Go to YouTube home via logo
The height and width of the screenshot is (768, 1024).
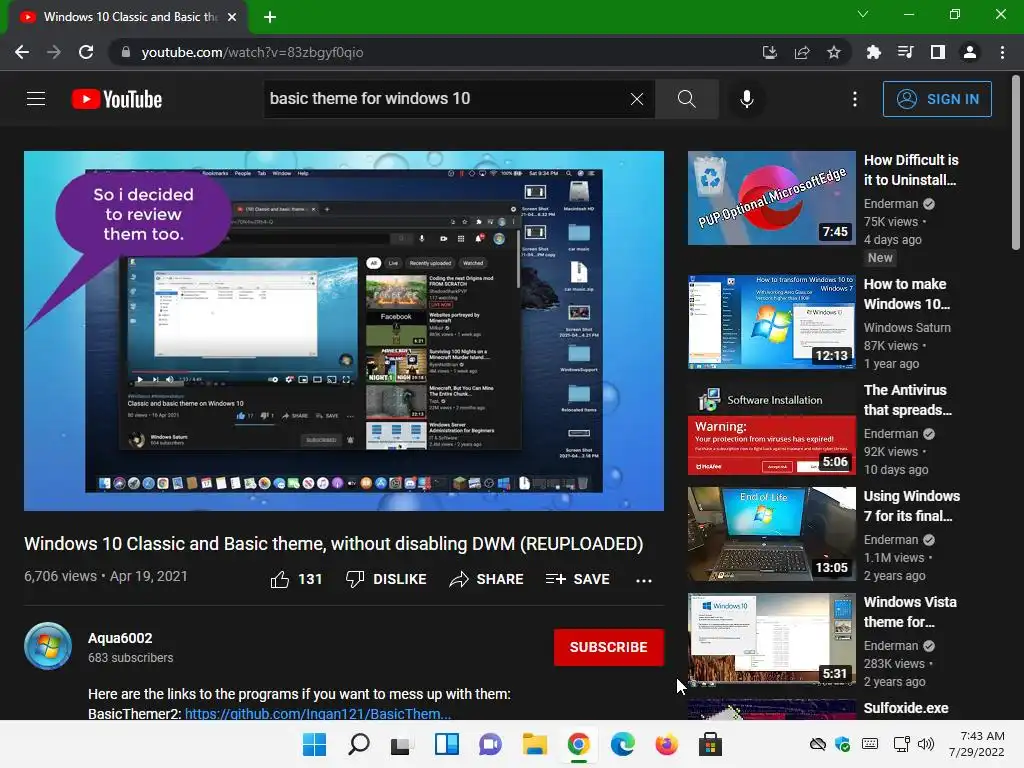pyautogui.click(x=117, y=99)
